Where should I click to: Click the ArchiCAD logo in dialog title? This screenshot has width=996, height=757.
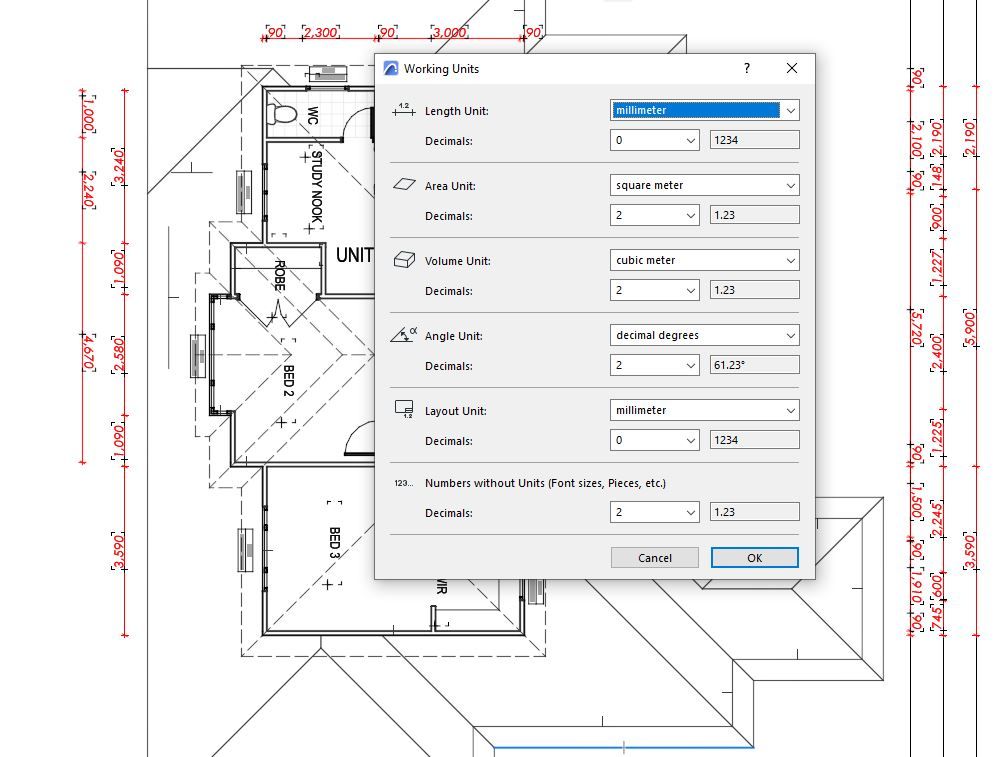pyautogui.click(x=391, y=69)
